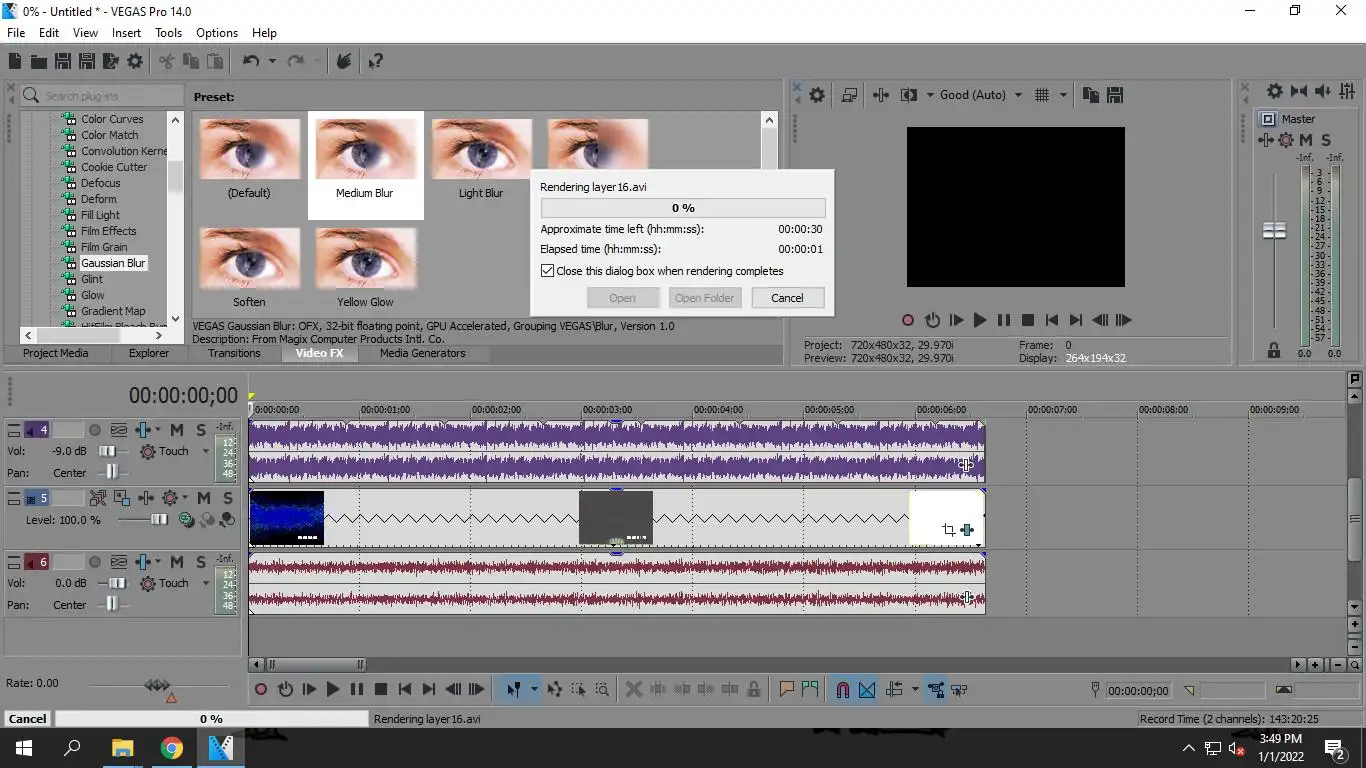The width and height of the screenshot is (1366, 768).
Task: Insert a marker with the marker icon
Action: [x=786, y=689]
